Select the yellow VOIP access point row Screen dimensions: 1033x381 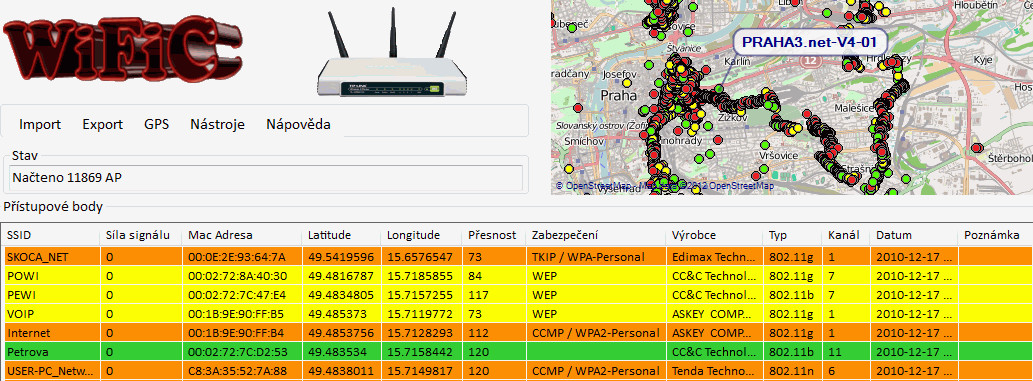click(518, 314)
